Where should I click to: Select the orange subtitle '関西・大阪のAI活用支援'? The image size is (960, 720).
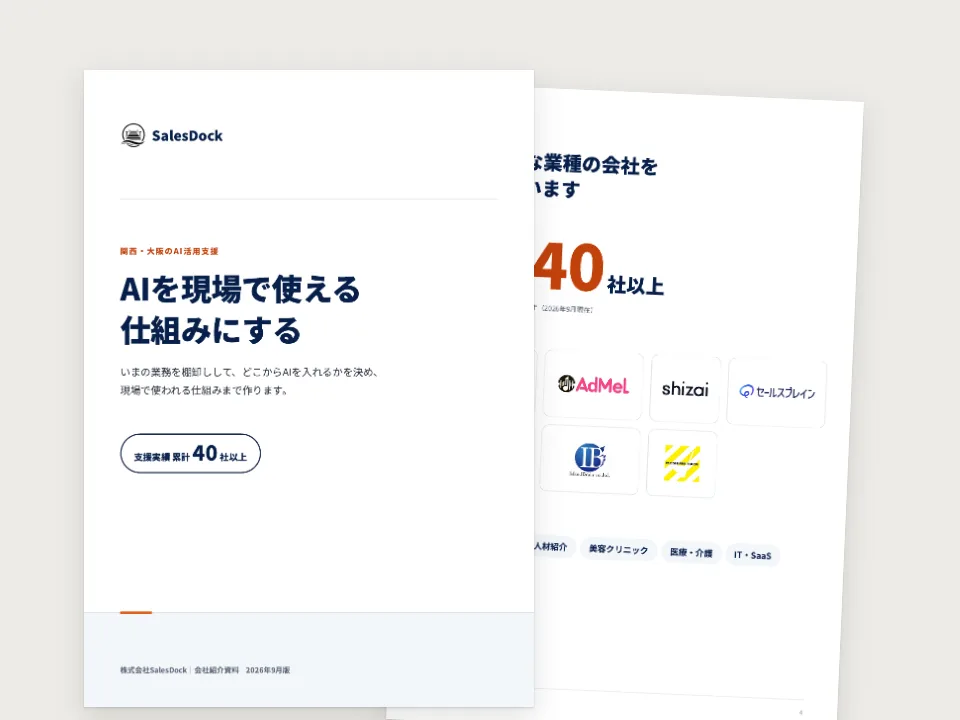point(169,251)
